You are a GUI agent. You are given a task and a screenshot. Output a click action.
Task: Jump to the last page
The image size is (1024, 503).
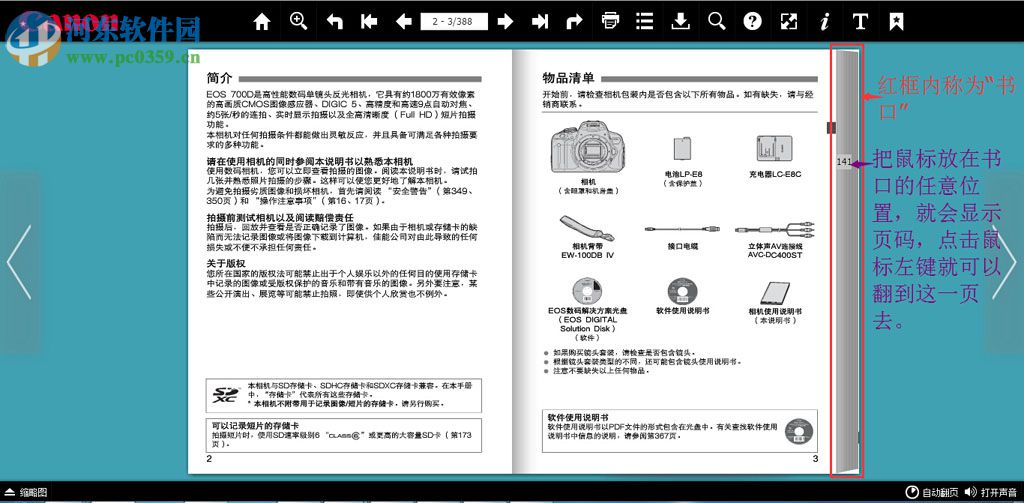pyautogui.click(x=539, y=22)
